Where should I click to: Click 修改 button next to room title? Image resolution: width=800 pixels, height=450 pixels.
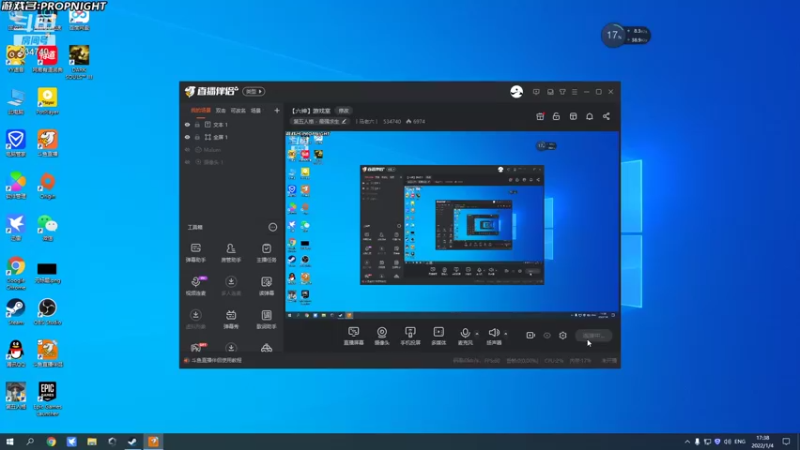click(344, 111)
